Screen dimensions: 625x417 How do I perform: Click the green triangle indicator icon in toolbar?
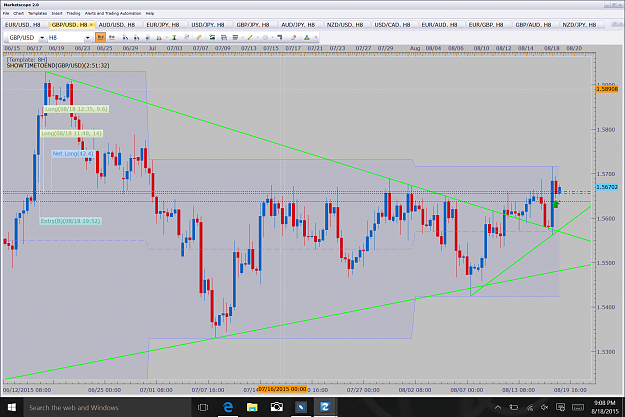point(307,37)
